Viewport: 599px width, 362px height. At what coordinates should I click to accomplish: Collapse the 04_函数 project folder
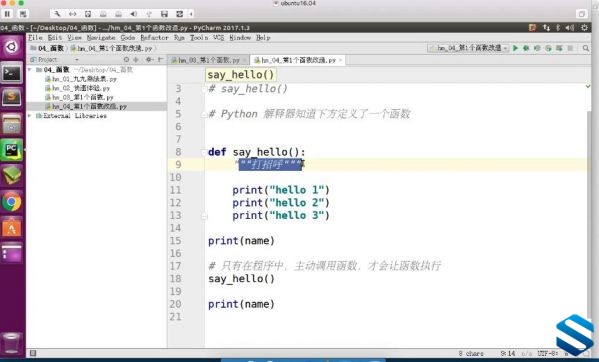pyautogui.click(x=30, y=69)
